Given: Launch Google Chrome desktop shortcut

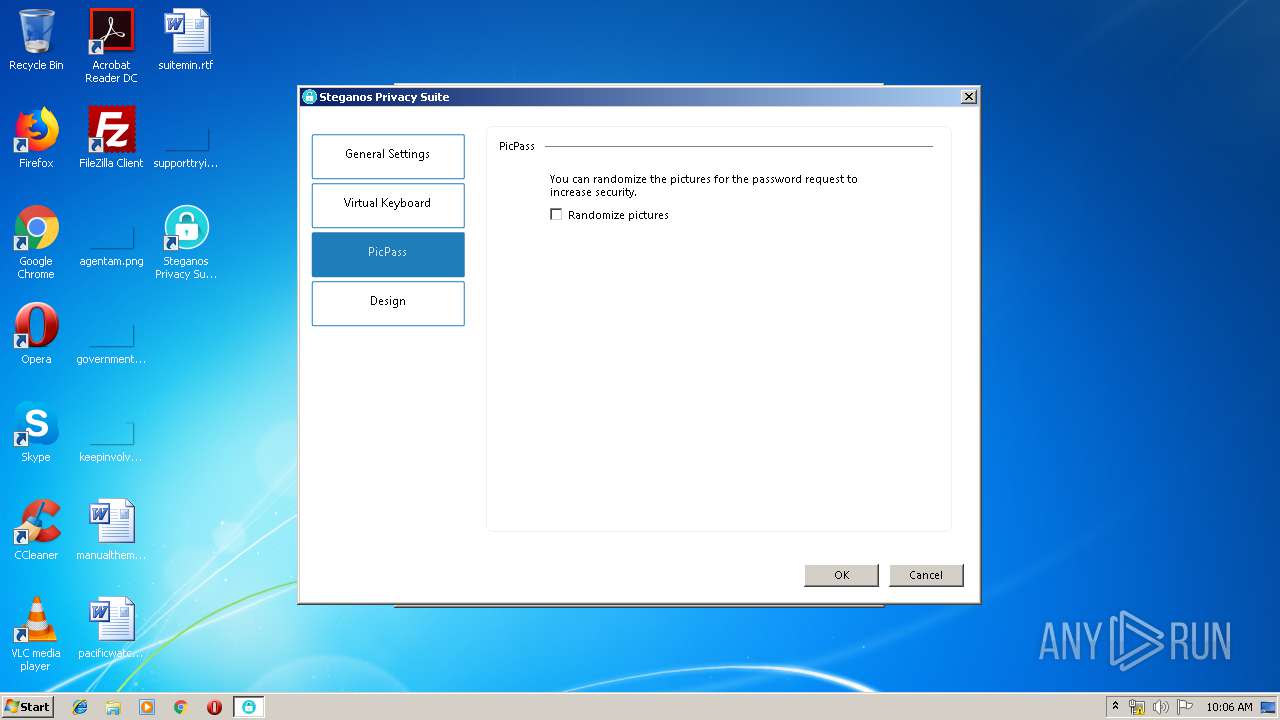Looking at the screenshot, I should pos(36,242).
